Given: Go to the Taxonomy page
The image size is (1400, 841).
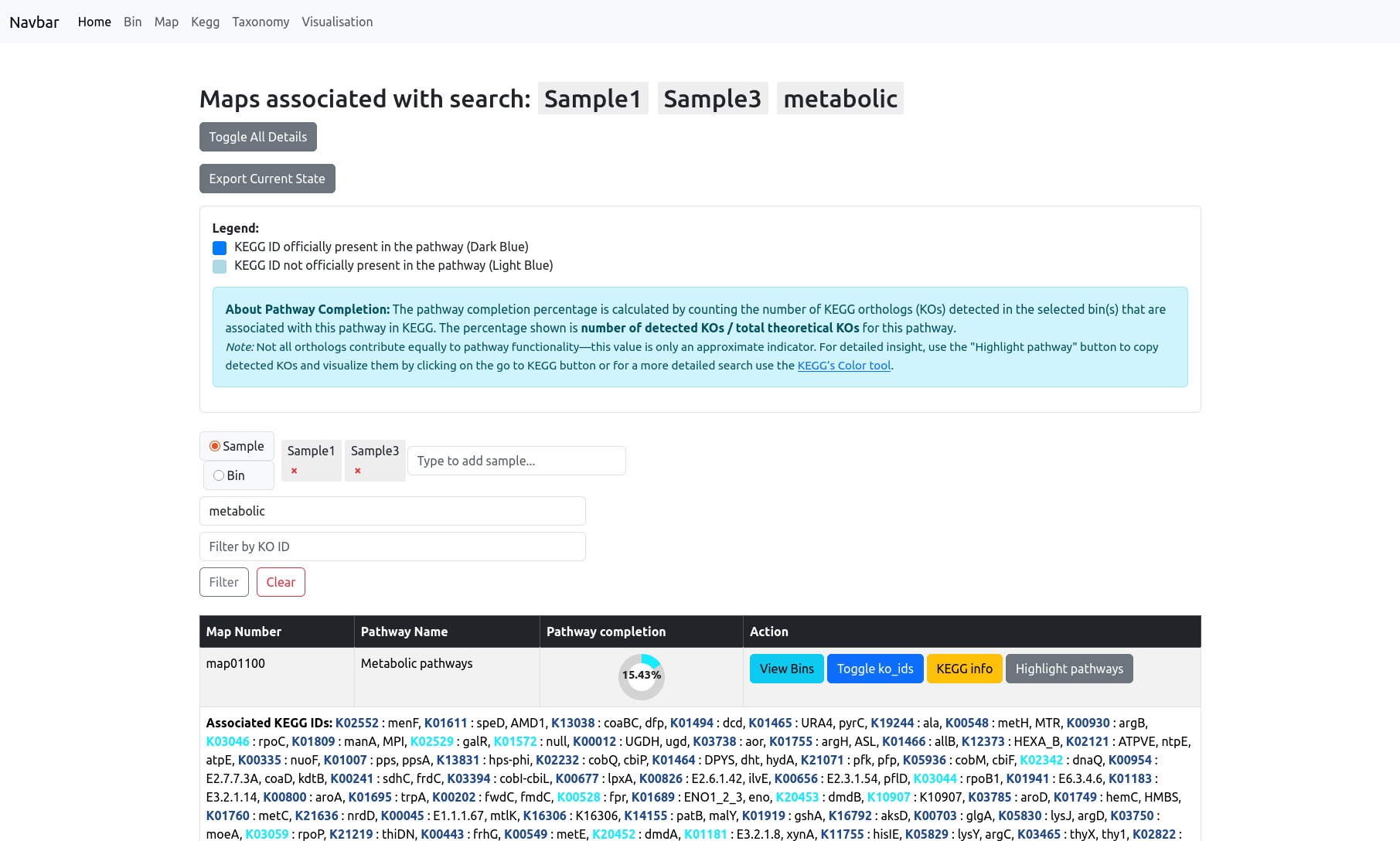Looking at the screenshot, I should pyautogui.click(x=261, y=22).
